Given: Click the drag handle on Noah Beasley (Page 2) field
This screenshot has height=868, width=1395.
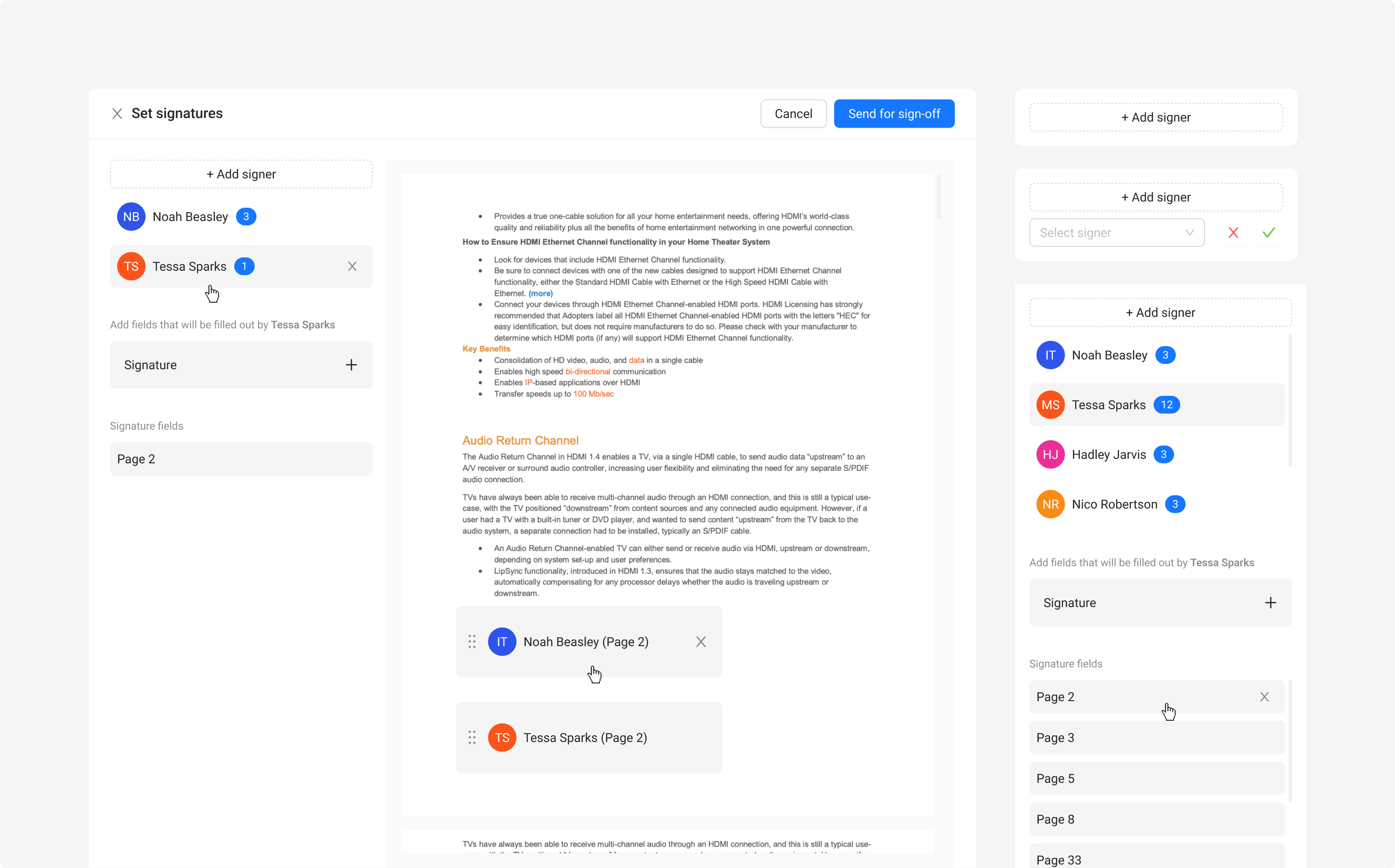Looking at the screenshot, I should tap(472, 642).
